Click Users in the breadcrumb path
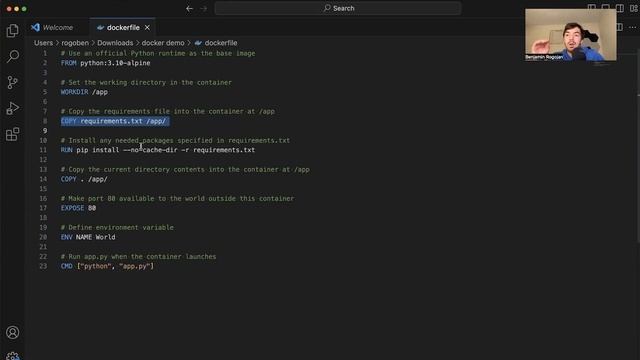640x360 pixels. click(x=43, y=43)
